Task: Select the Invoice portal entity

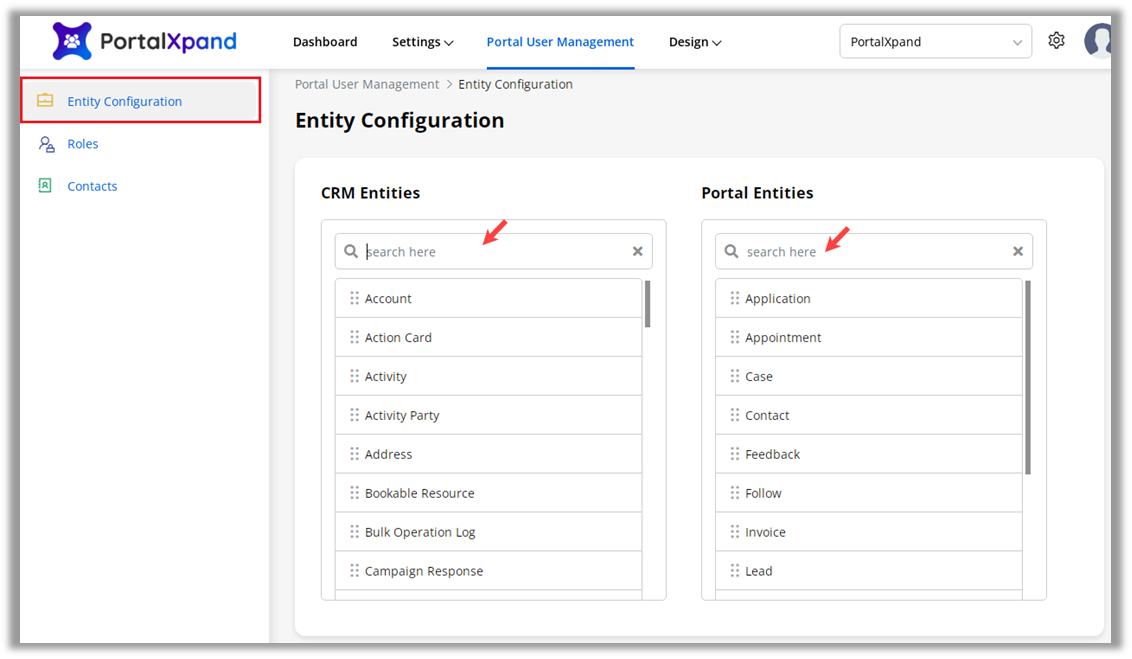Action: 765,532
